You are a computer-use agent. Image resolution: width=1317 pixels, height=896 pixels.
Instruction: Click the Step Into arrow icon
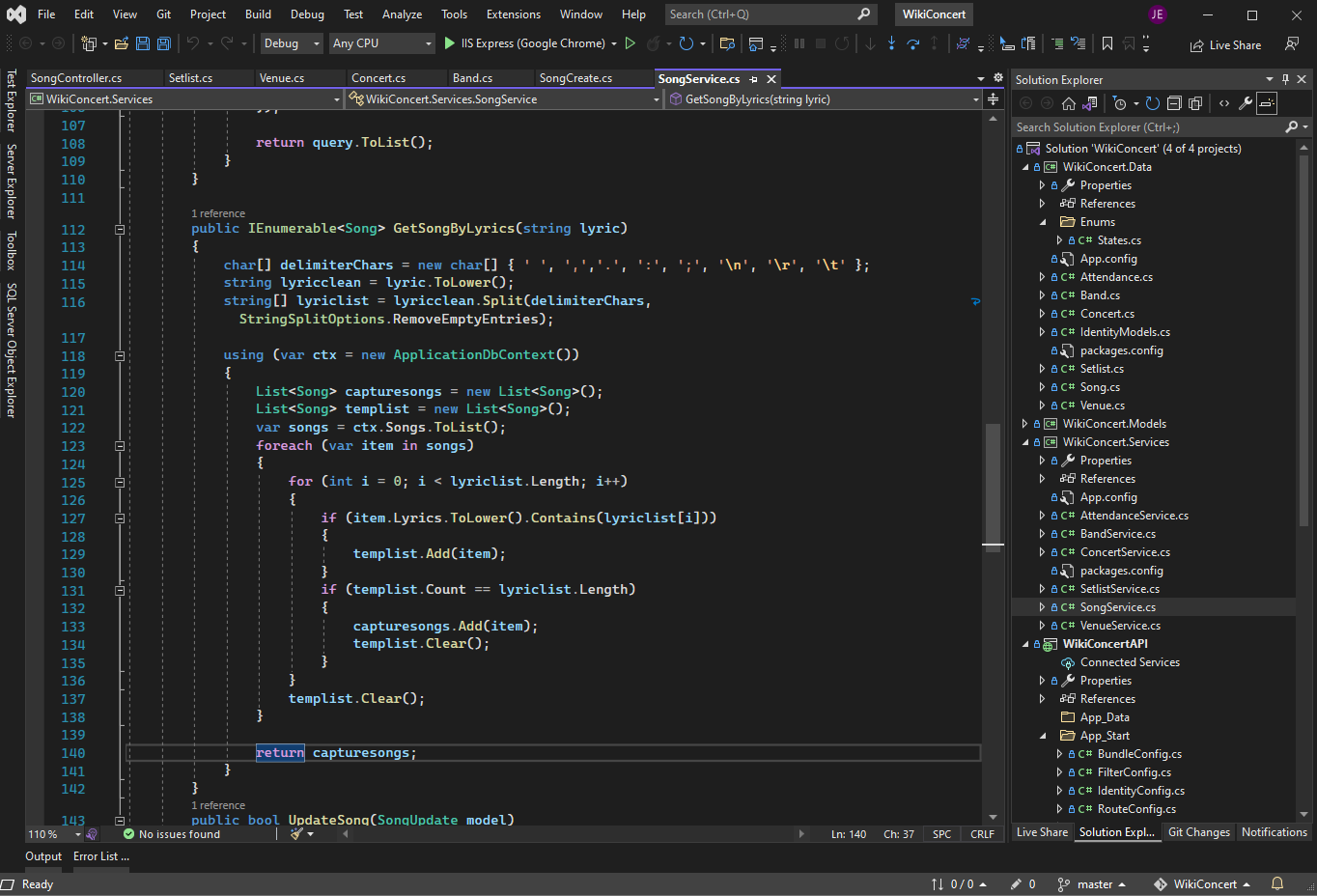click(x=891, y=43)
